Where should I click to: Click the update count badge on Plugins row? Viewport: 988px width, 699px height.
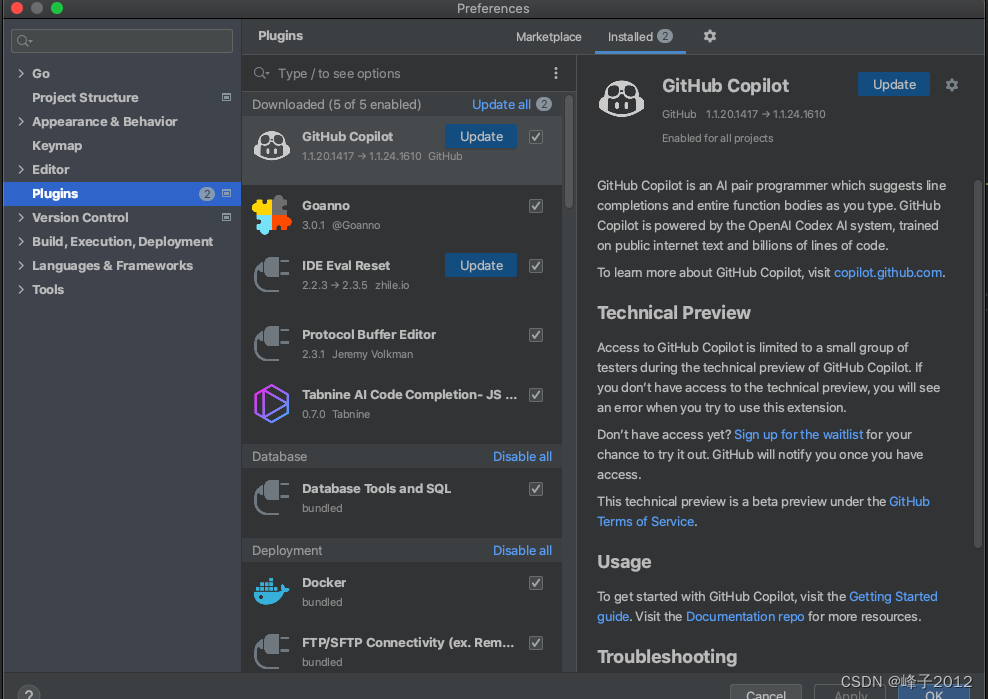tap(207, 194)
